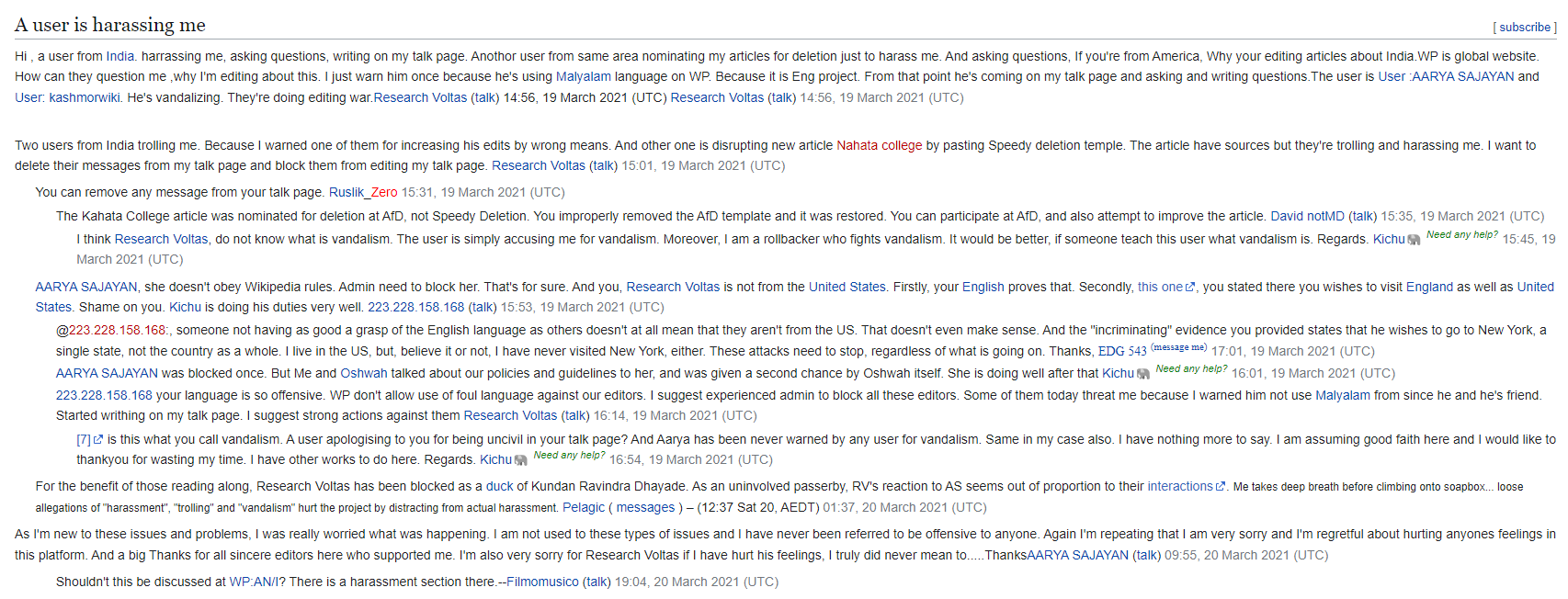Follow the "this one" external link

tap(1160, 287)
